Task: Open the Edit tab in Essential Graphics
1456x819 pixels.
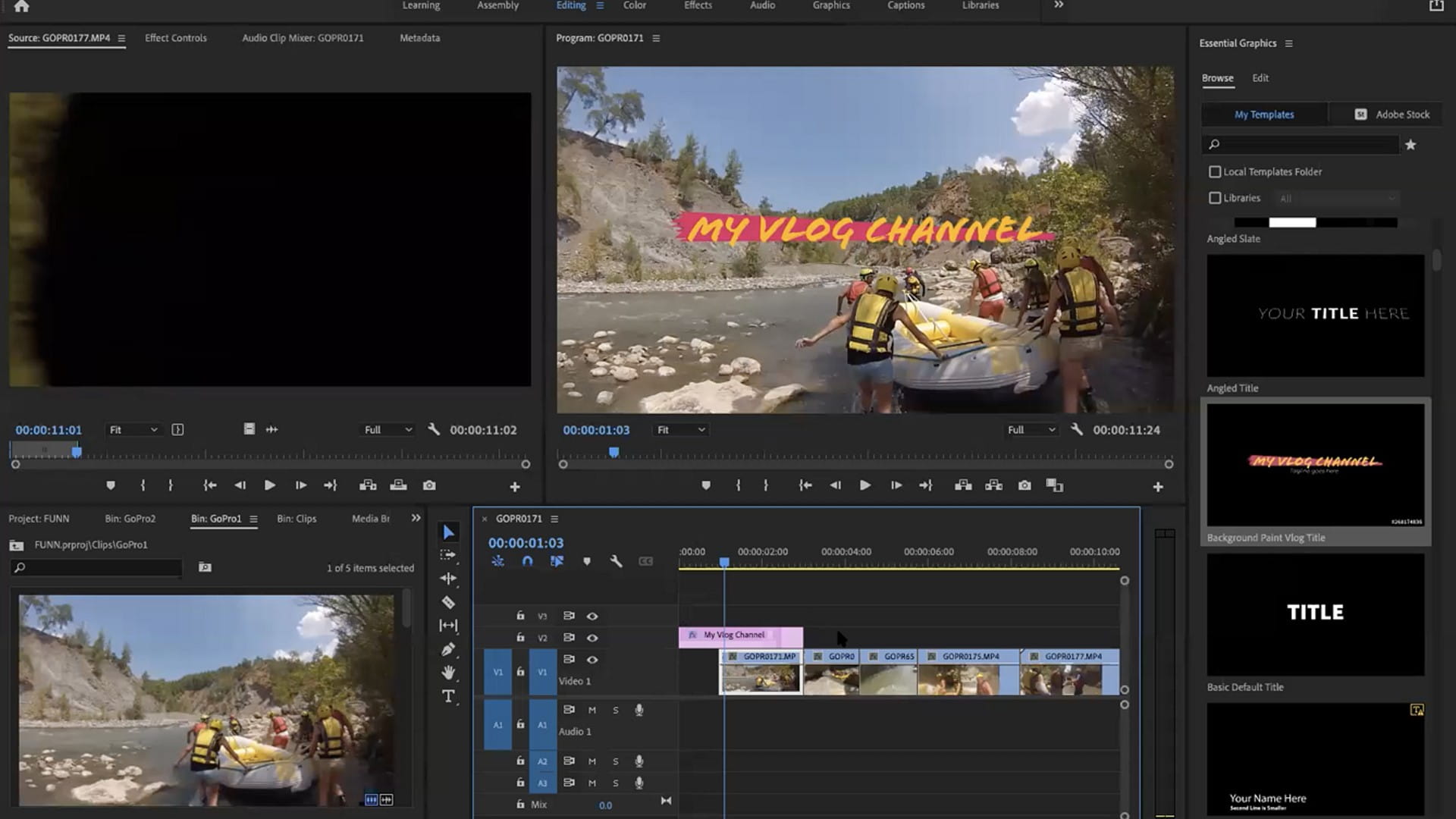Action: click(x=1260, y=78)
